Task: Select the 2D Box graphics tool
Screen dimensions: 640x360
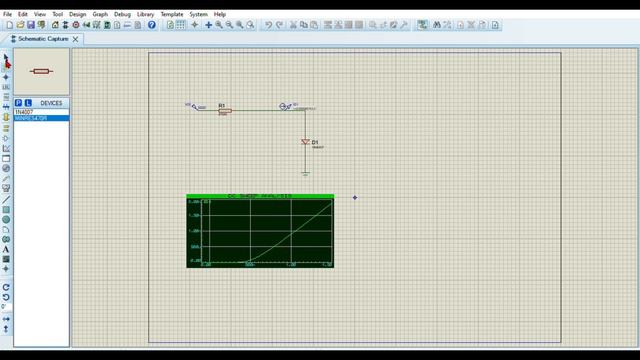Action: pos(6,210)
